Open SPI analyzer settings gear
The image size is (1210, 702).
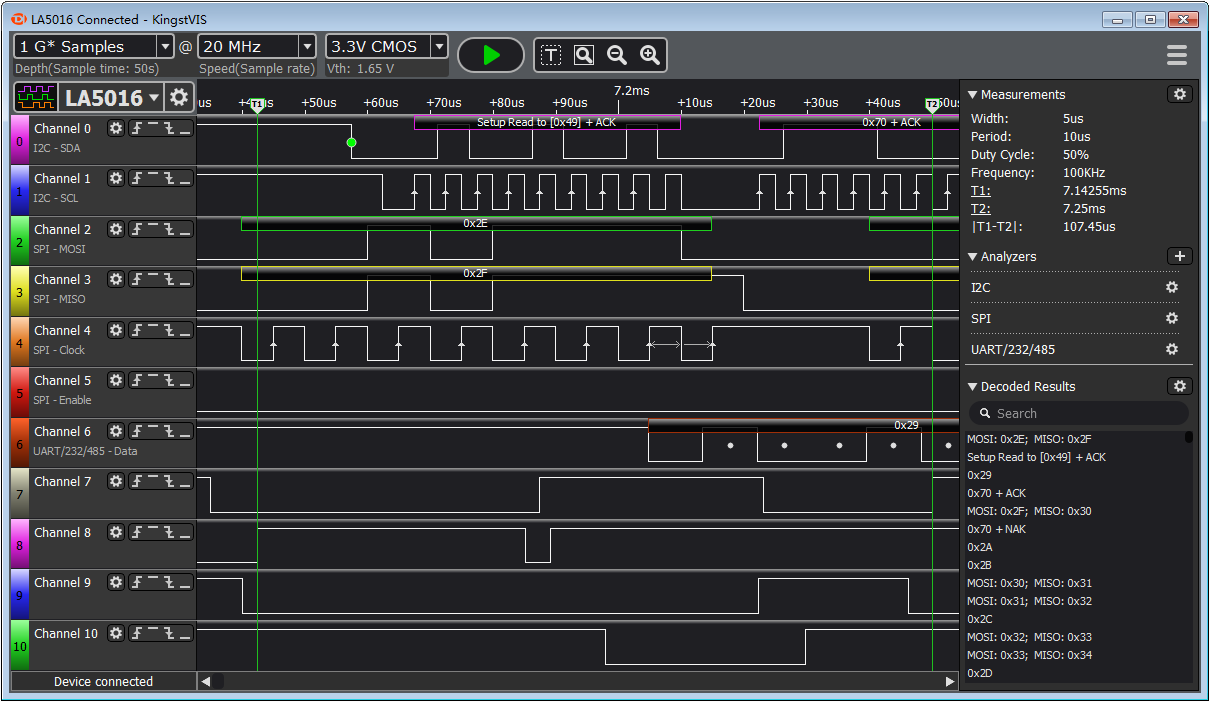[1172, 318]
